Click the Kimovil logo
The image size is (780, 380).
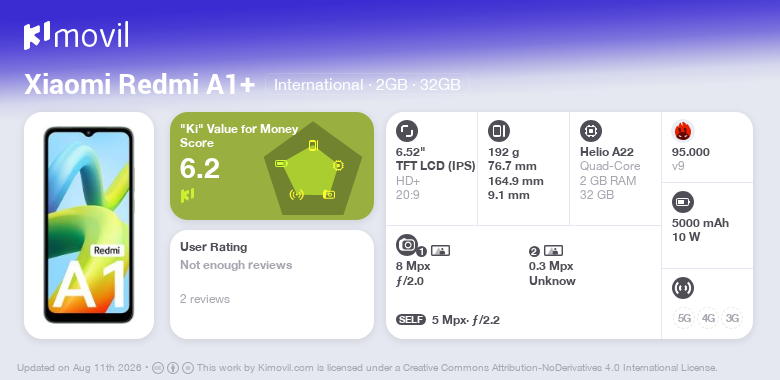point(76,35)
